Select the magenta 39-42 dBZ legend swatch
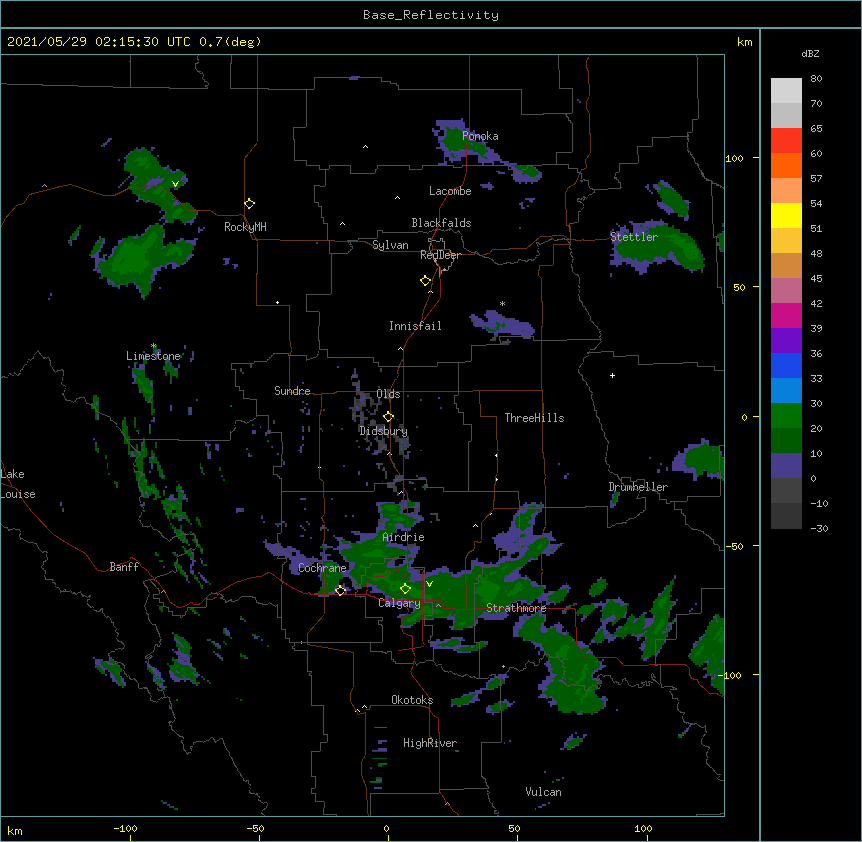The height and width of the screenshot is (842, 862). tap(786, 315)
